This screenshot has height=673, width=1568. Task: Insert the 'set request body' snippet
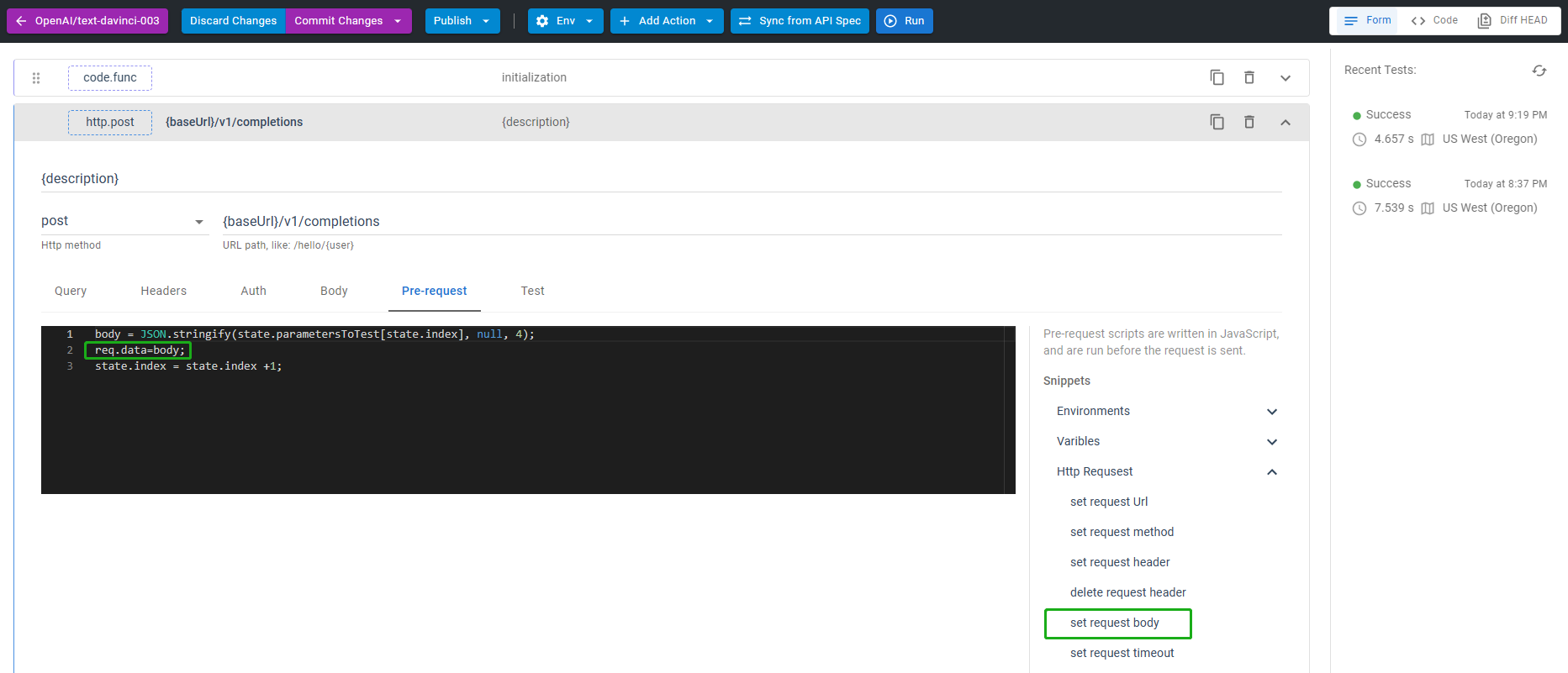click(1114, 623)
